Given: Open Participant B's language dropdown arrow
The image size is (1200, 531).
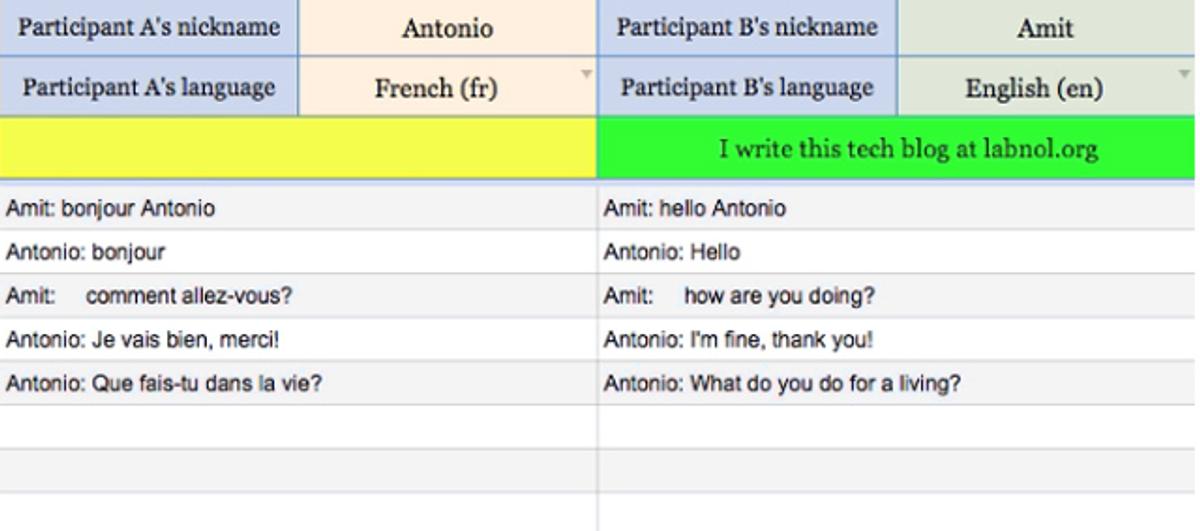Looking at the screenshot, I should 1185,73.
